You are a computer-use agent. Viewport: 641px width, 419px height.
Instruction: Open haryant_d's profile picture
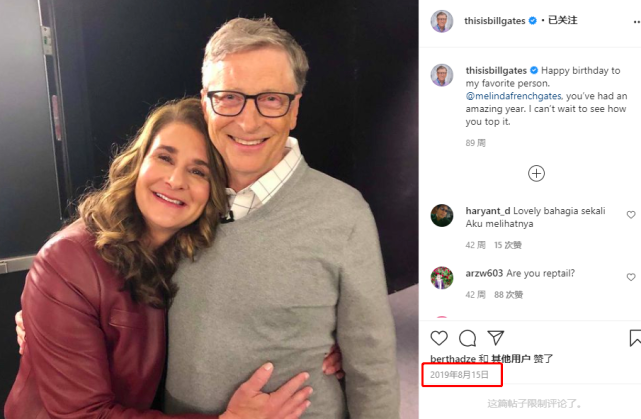point(442,215)
